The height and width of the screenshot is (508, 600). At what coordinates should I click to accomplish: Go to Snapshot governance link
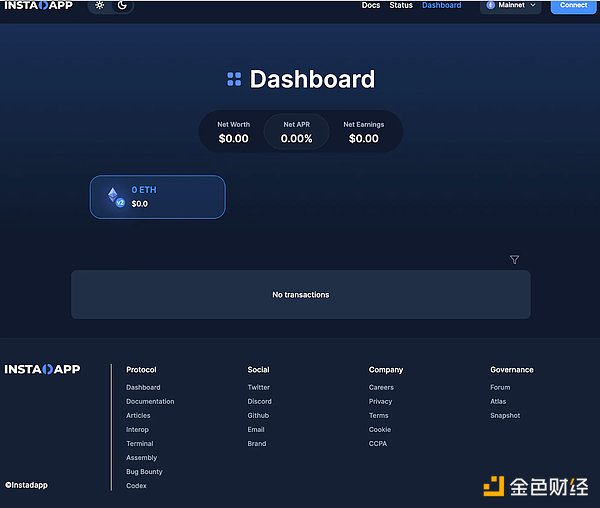click(x=505, y=415)
